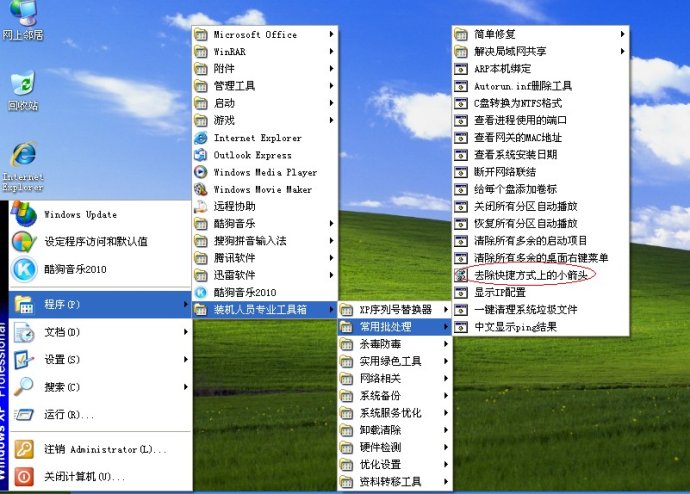Click the 注销 Administrator key icon

pos(24,449)
